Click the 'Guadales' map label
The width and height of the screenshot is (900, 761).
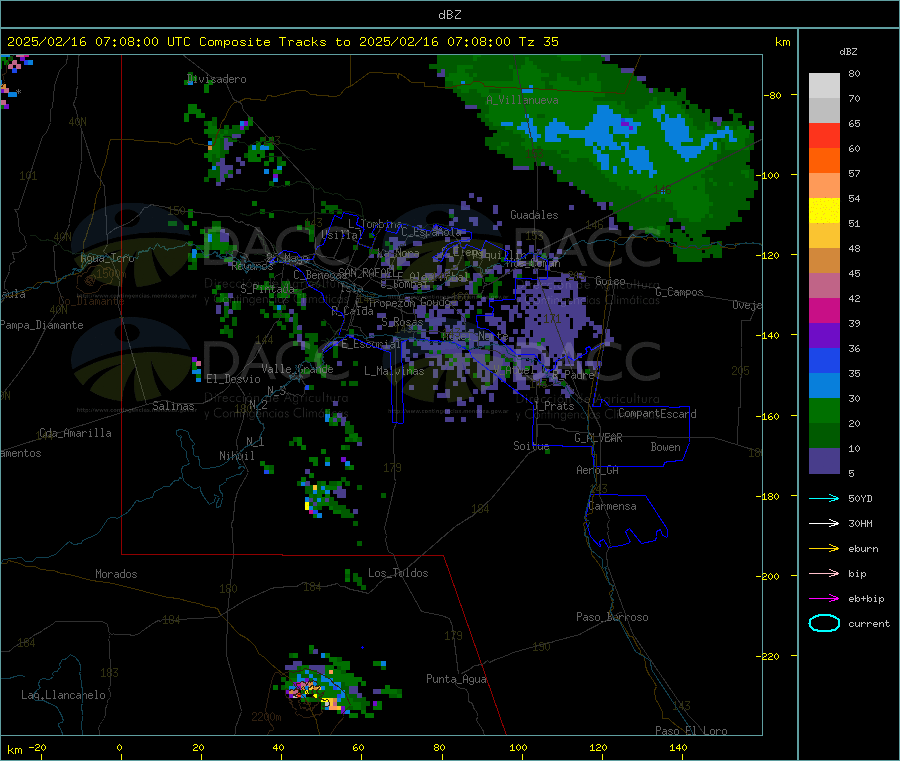(534, 215)
